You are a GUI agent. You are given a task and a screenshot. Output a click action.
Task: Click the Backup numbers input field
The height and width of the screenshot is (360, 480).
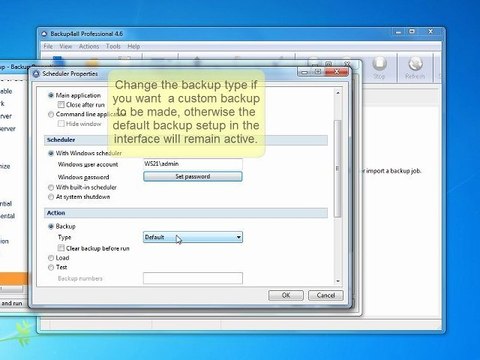point(193,278)
